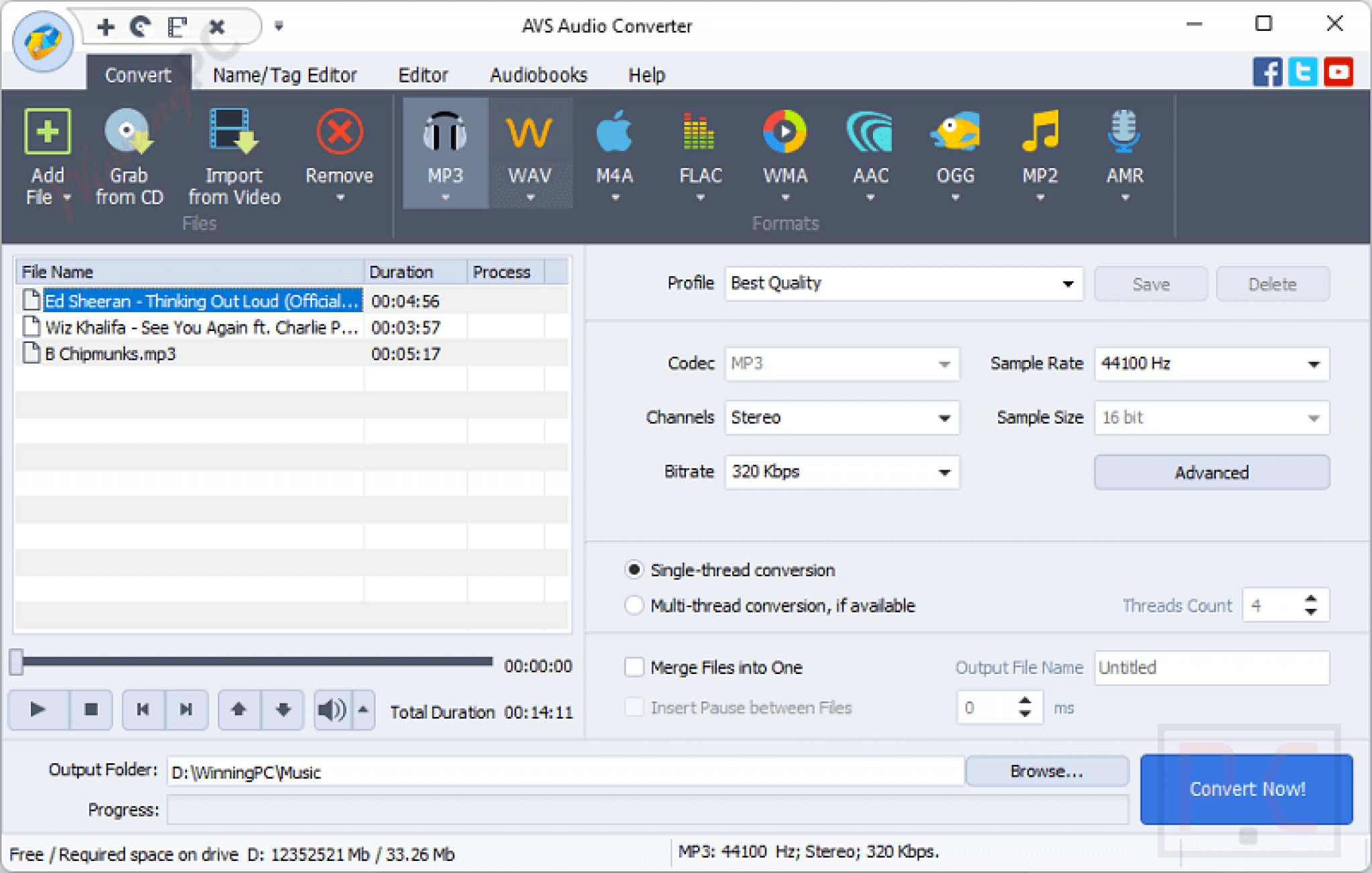Check the Merge Files into One box
This screenshot has height=873, width=1372.
[634, 667]
